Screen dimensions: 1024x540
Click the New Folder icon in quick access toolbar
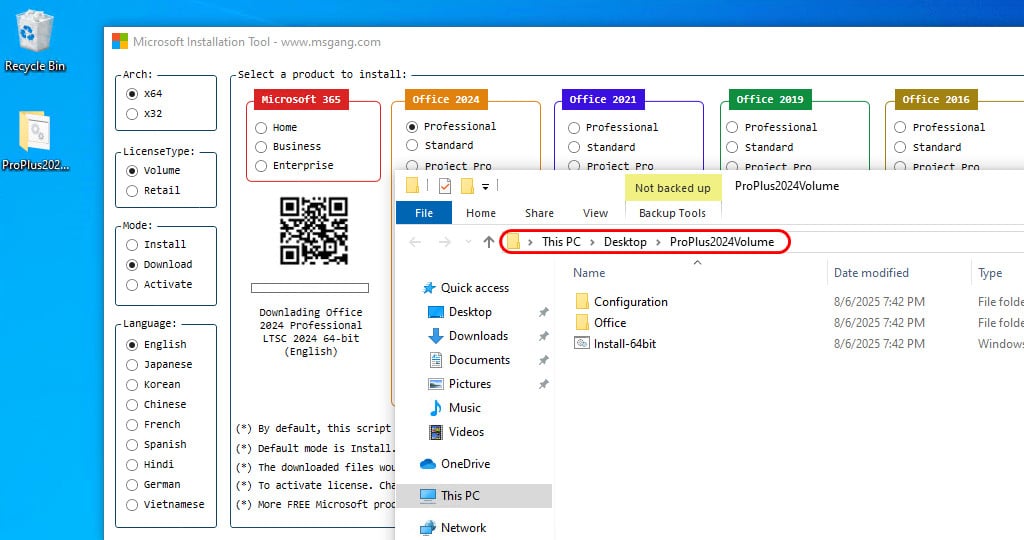coord(468,186)
